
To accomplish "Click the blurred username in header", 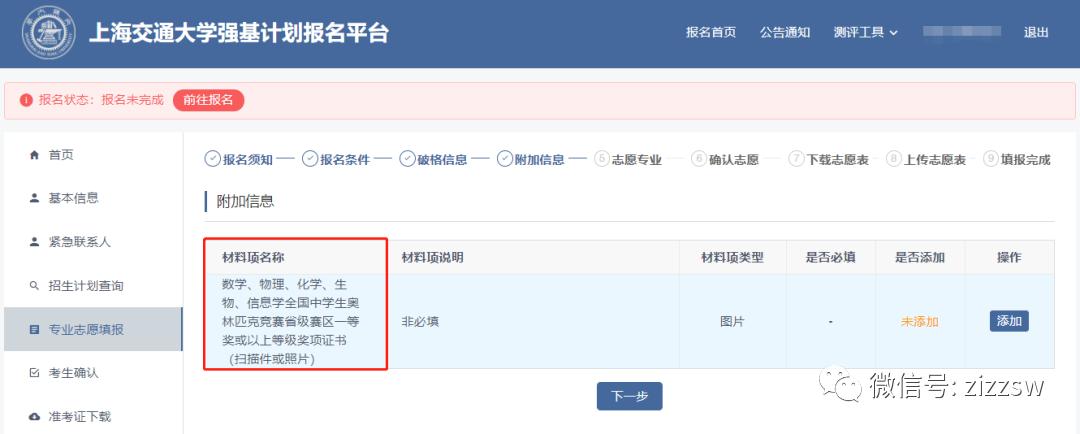I will click(x=962, y=32).
